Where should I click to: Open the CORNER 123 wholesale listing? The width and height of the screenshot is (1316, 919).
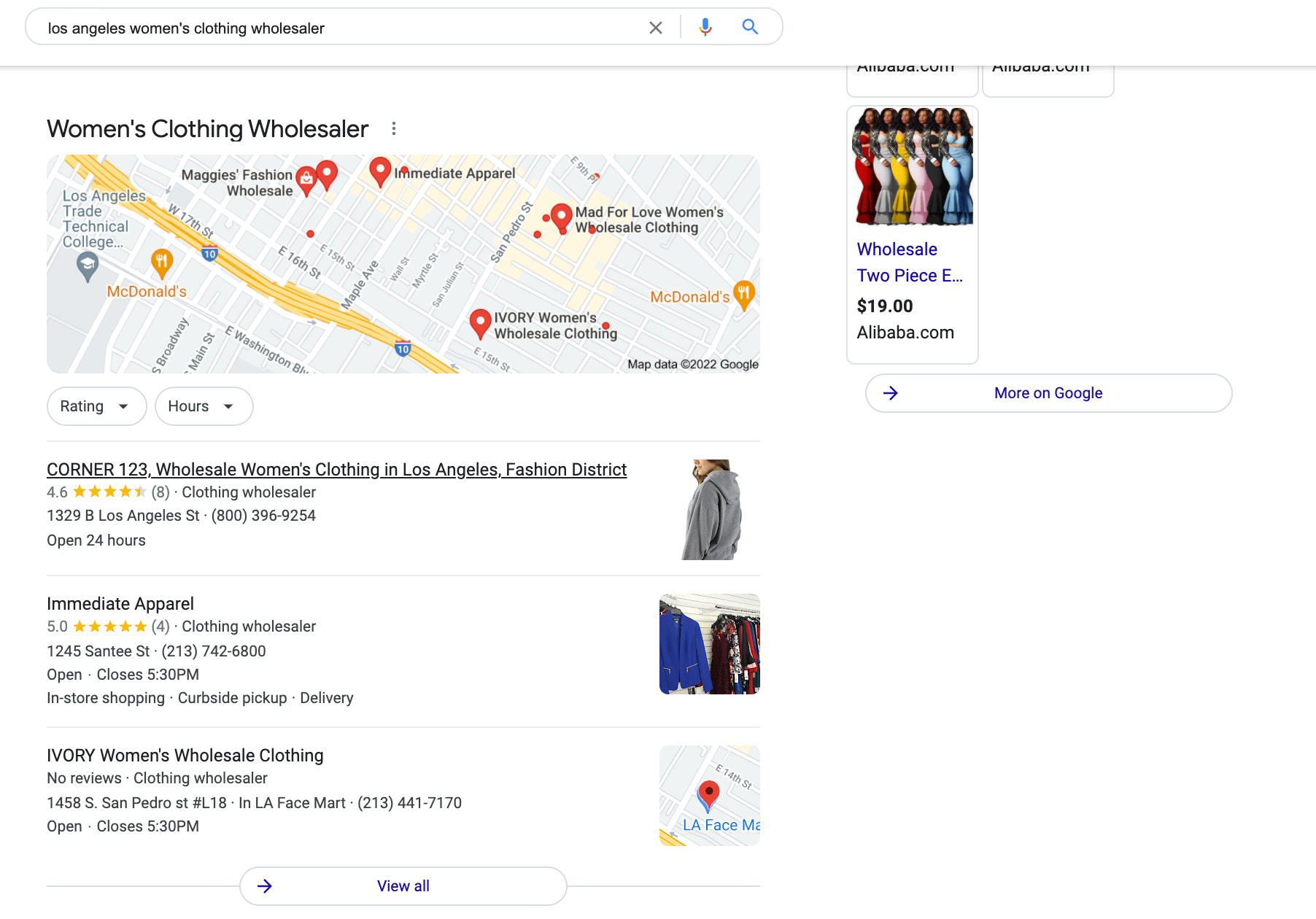(x=336, y=469)
